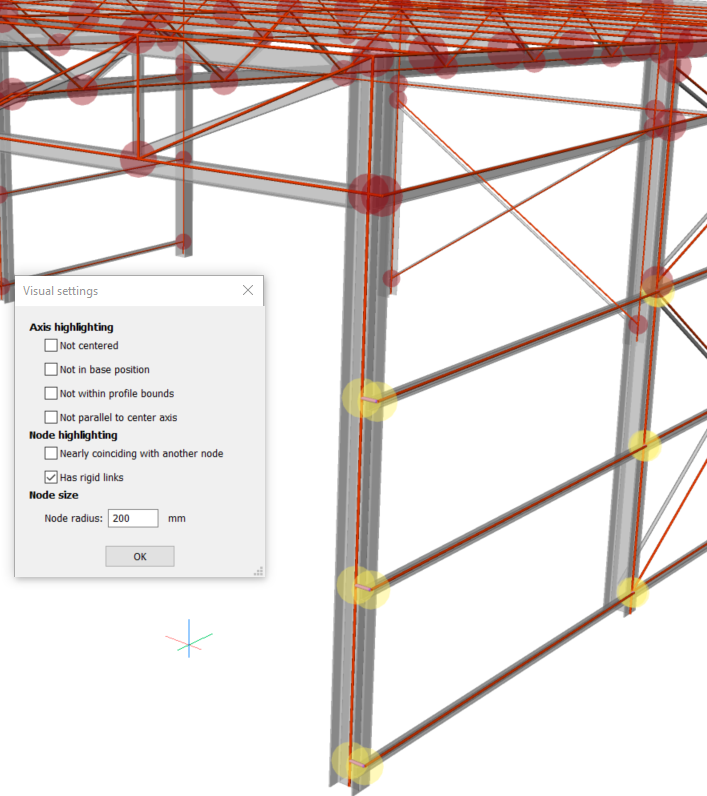
Task: Select top yellow node on front column
Action: (x=368, y=400)
